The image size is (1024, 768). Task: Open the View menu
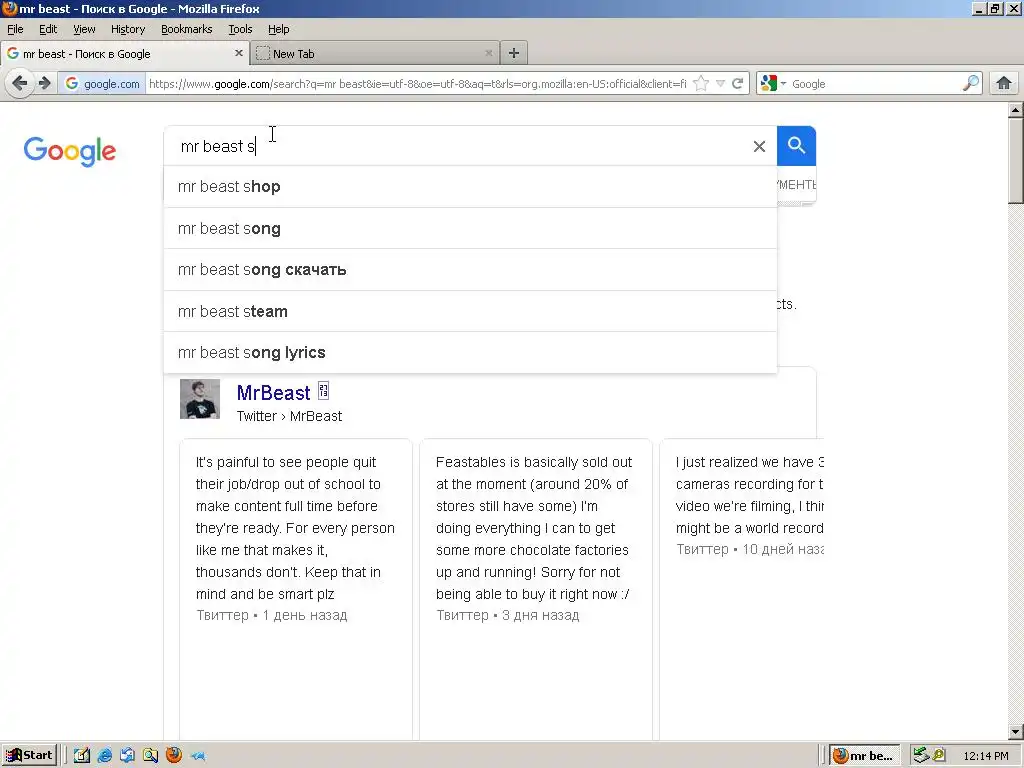tap(84, 29)
